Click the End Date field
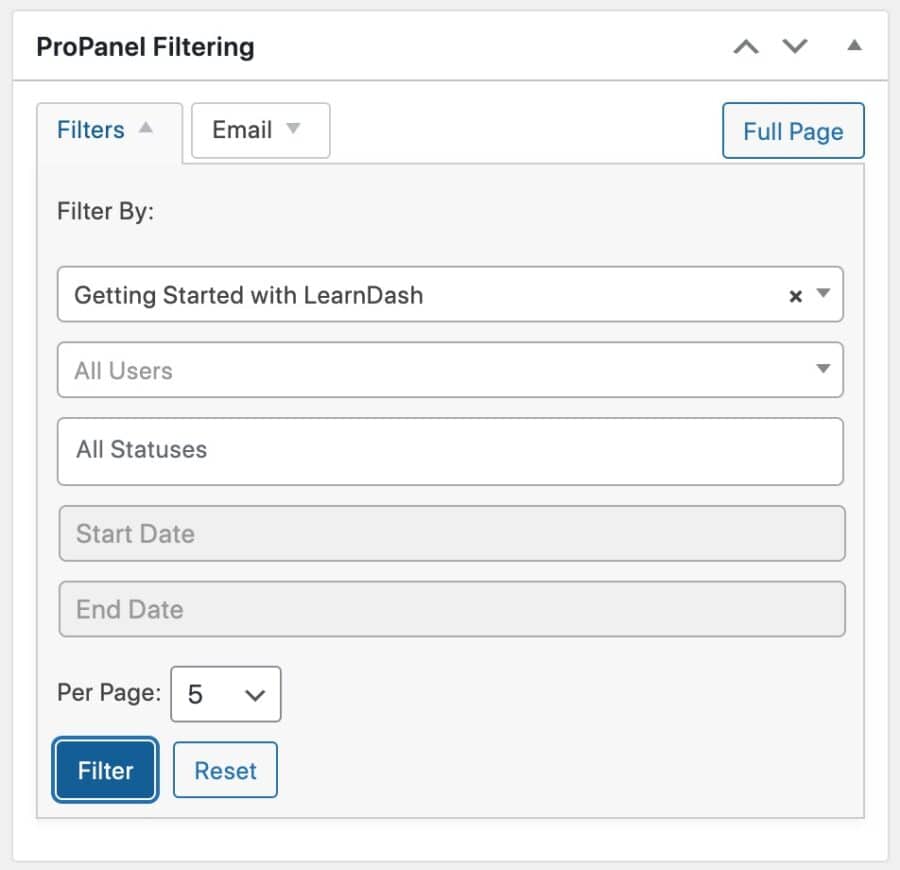The image size is (900, 870). 450,608
